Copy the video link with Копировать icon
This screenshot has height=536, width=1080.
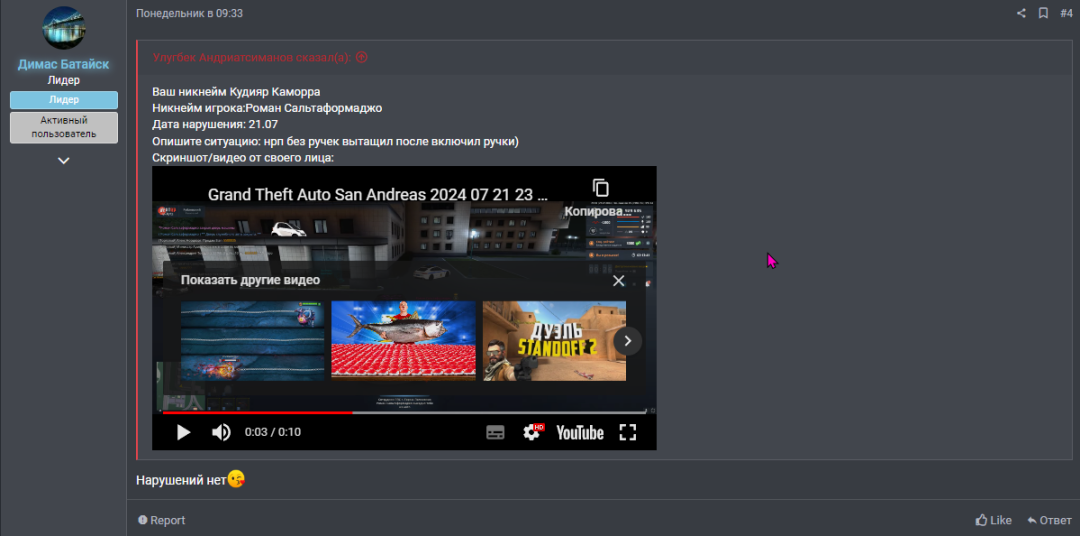tap(601, 188)
